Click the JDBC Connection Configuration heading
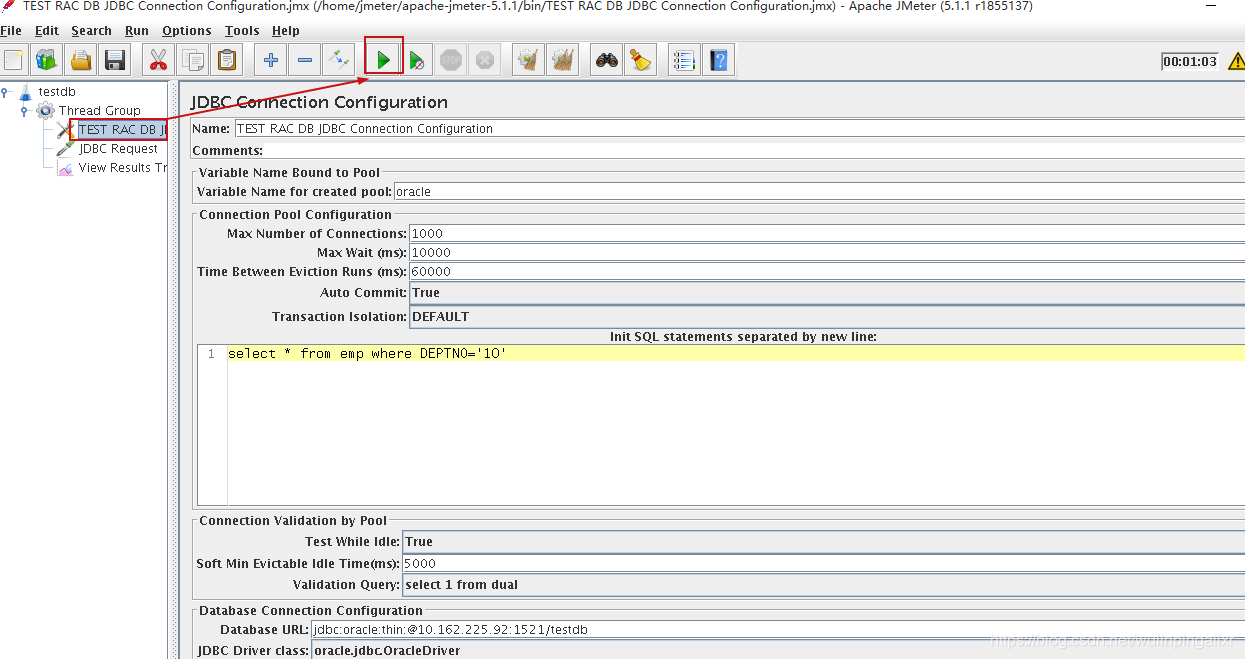Screen dimensions: 1245x659 (x=319, y=102)
